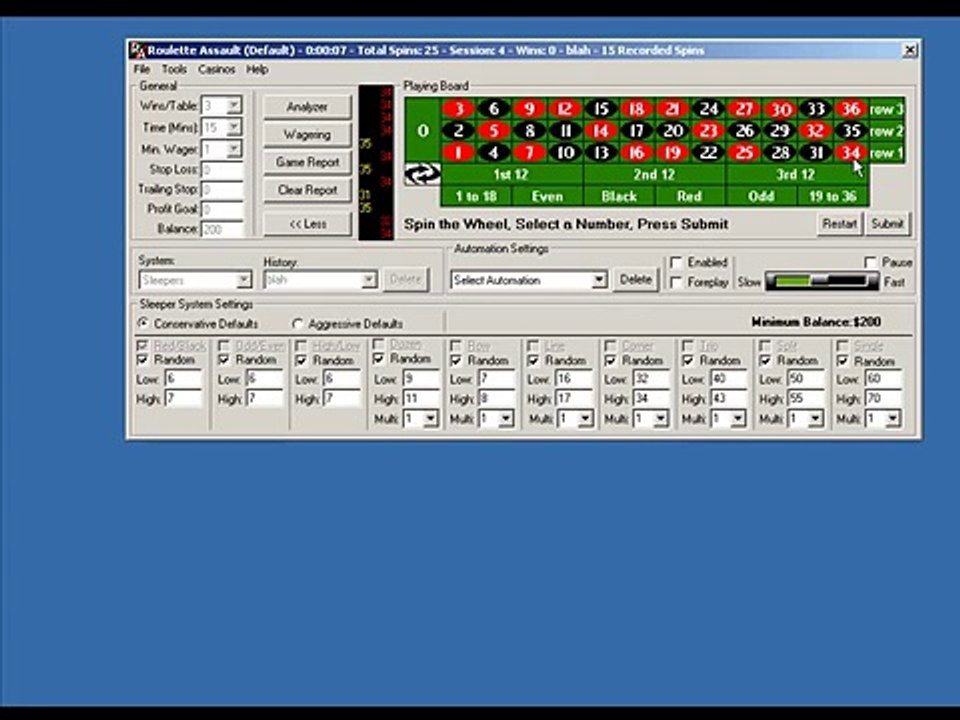
Task: Select red number 18 on the board
Action: click(636, 109)
